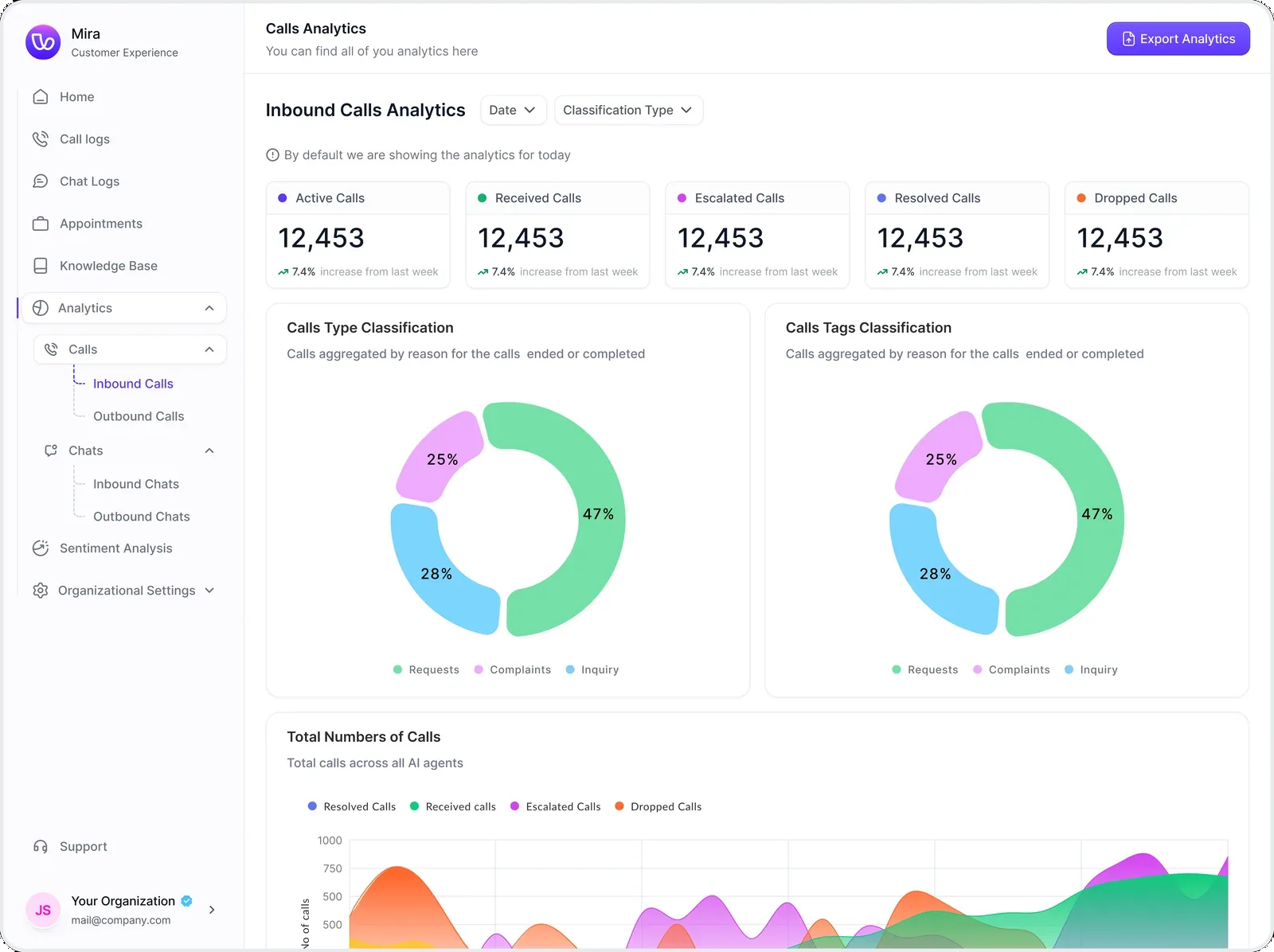Open Sentiment Analysis page
This screenshot has width=1274, height=952.
pos(115,548)
